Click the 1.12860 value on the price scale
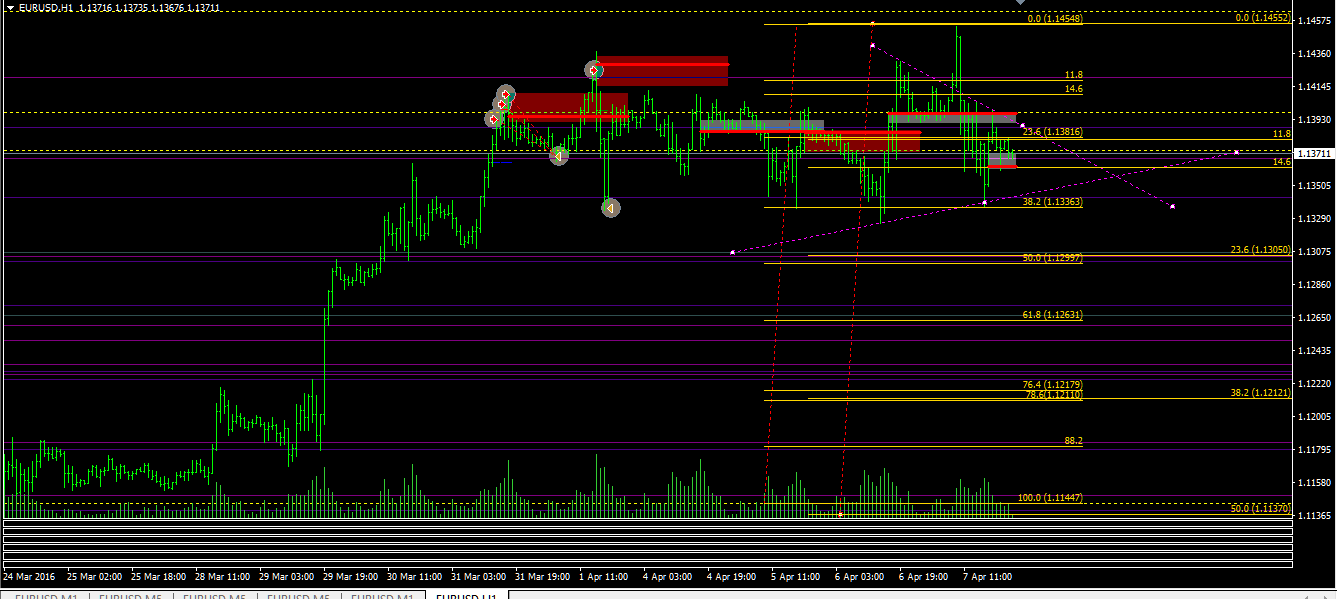The width and height of the screenshot is (1337, 599). pyautogui.click(x=1315, y=285)
